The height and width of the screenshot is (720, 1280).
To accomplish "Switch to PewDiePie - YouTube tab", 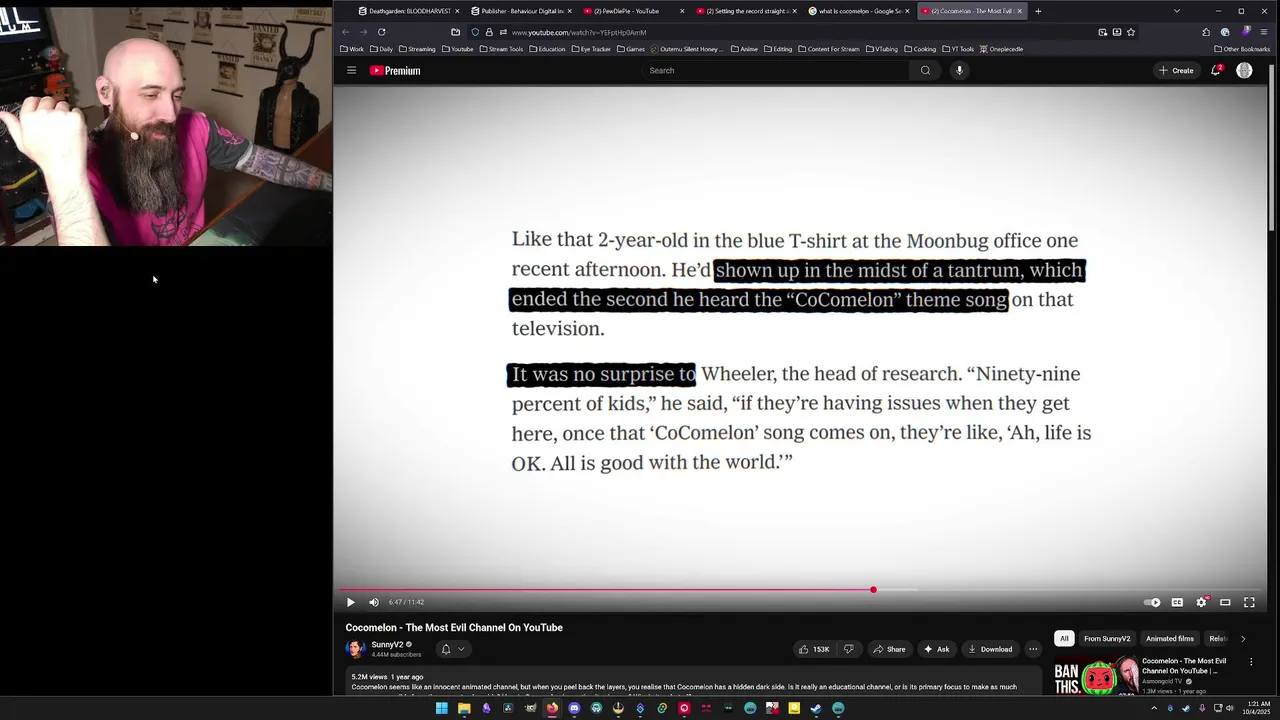I will [x=633, y=11].
